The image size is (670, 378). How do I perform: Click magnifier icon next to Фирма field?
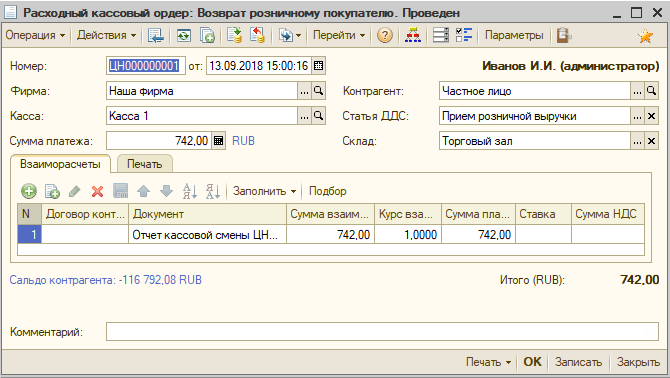pyautogui.click(x=318, y=91)
